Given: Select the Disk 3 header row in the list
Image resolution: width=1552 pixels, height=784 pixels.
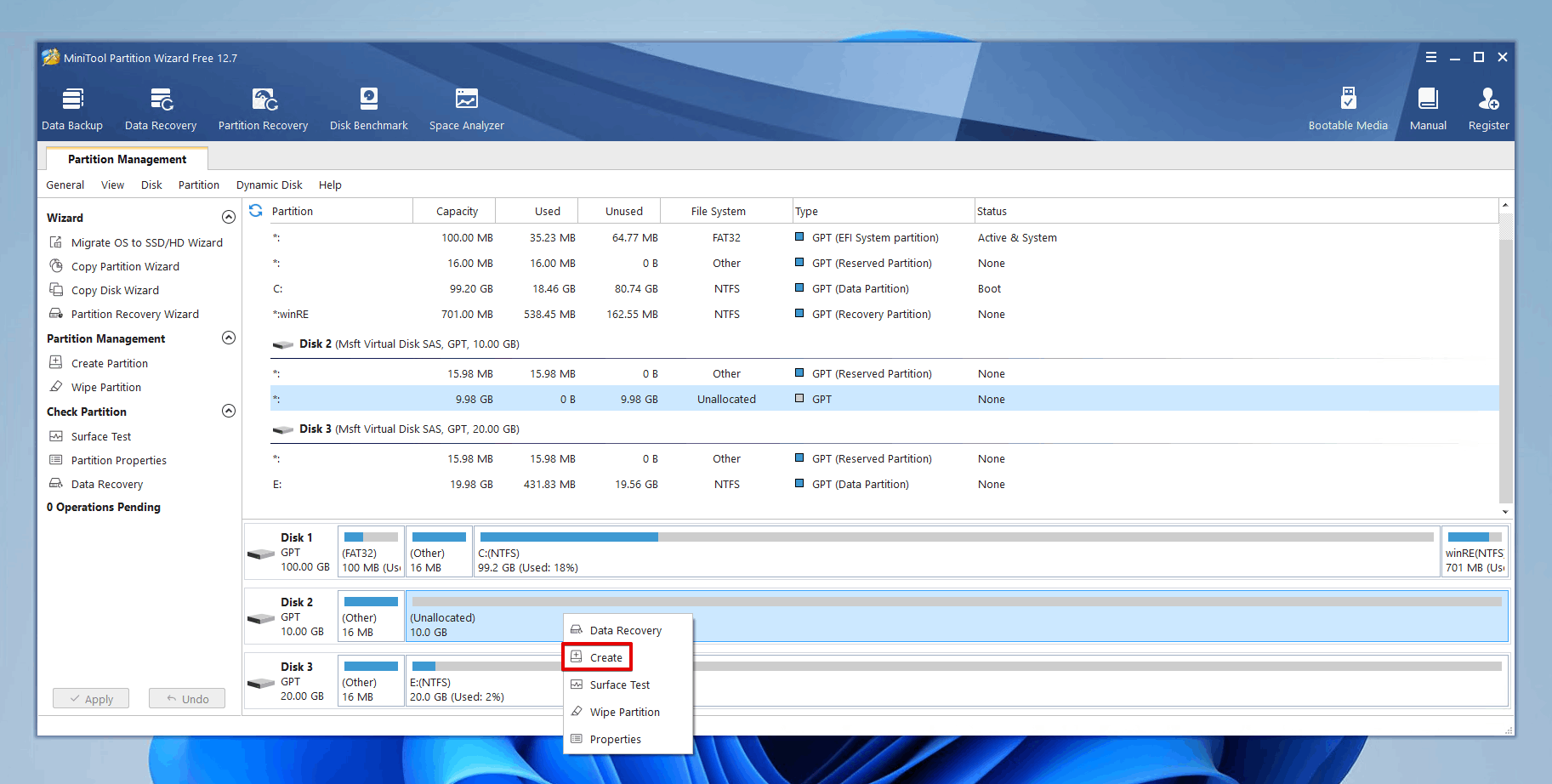Looking at the screenshot, I should click(x=884, y=429).
